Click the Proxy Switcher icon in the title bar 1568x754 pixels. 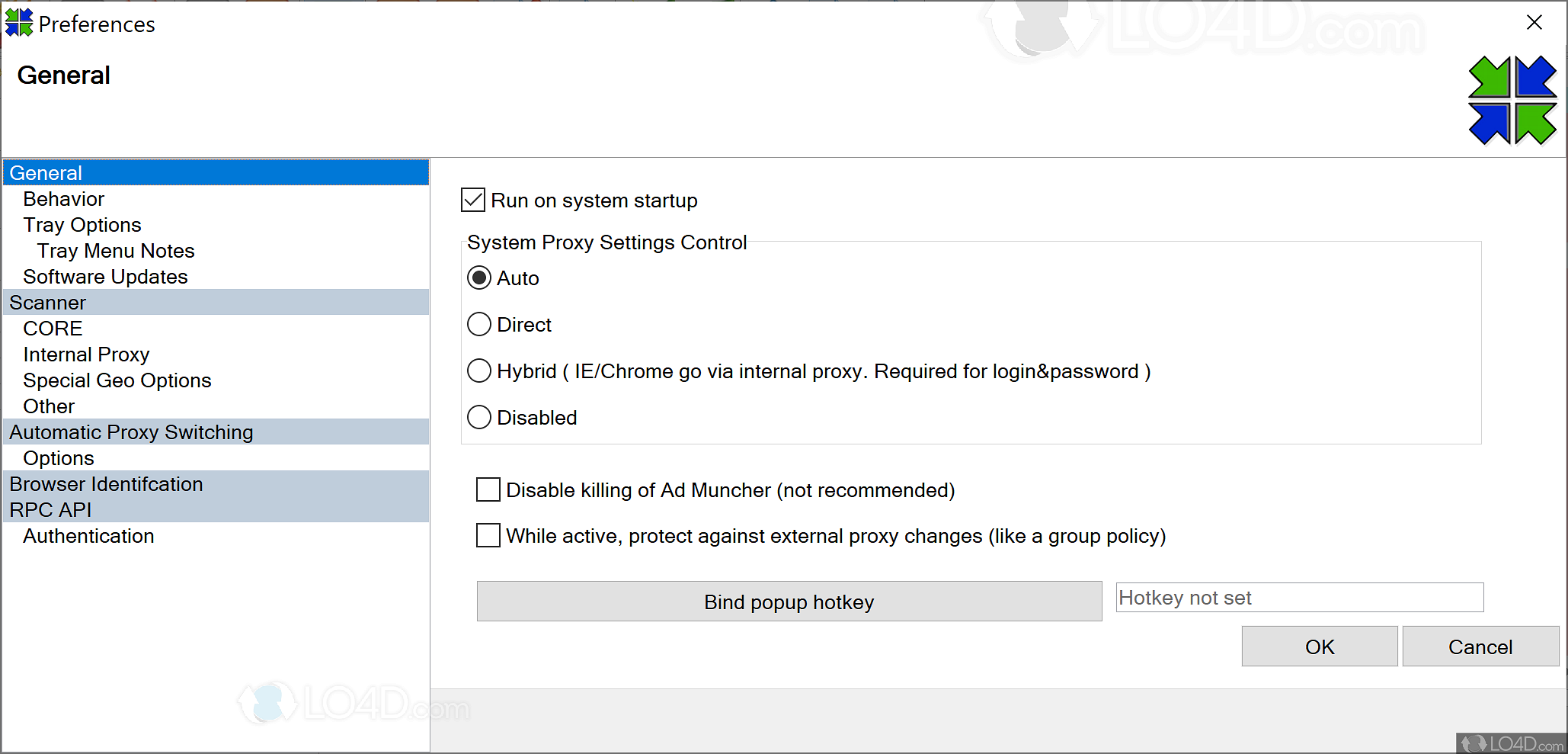[19, 23]
